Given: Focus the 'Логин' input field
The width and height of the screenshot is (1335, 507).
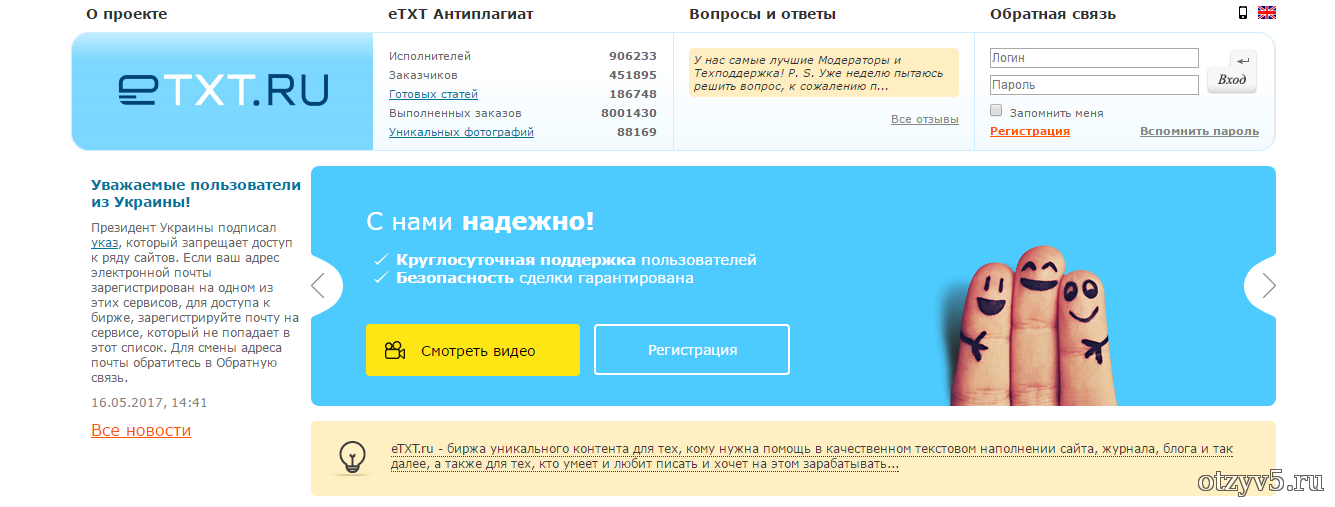Looking at the screenshot, I should click(x=1094, y=58).
